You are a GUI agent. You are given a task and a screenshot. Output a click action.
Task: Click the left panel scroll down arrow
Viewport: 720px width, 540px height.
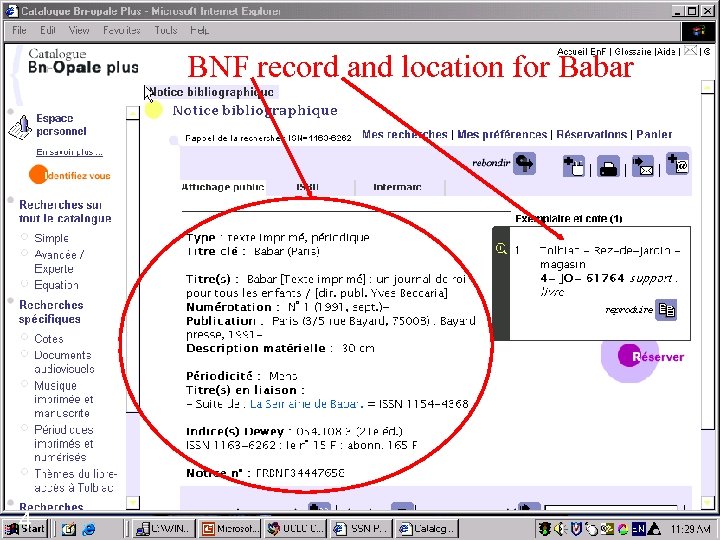pos(132,502)
